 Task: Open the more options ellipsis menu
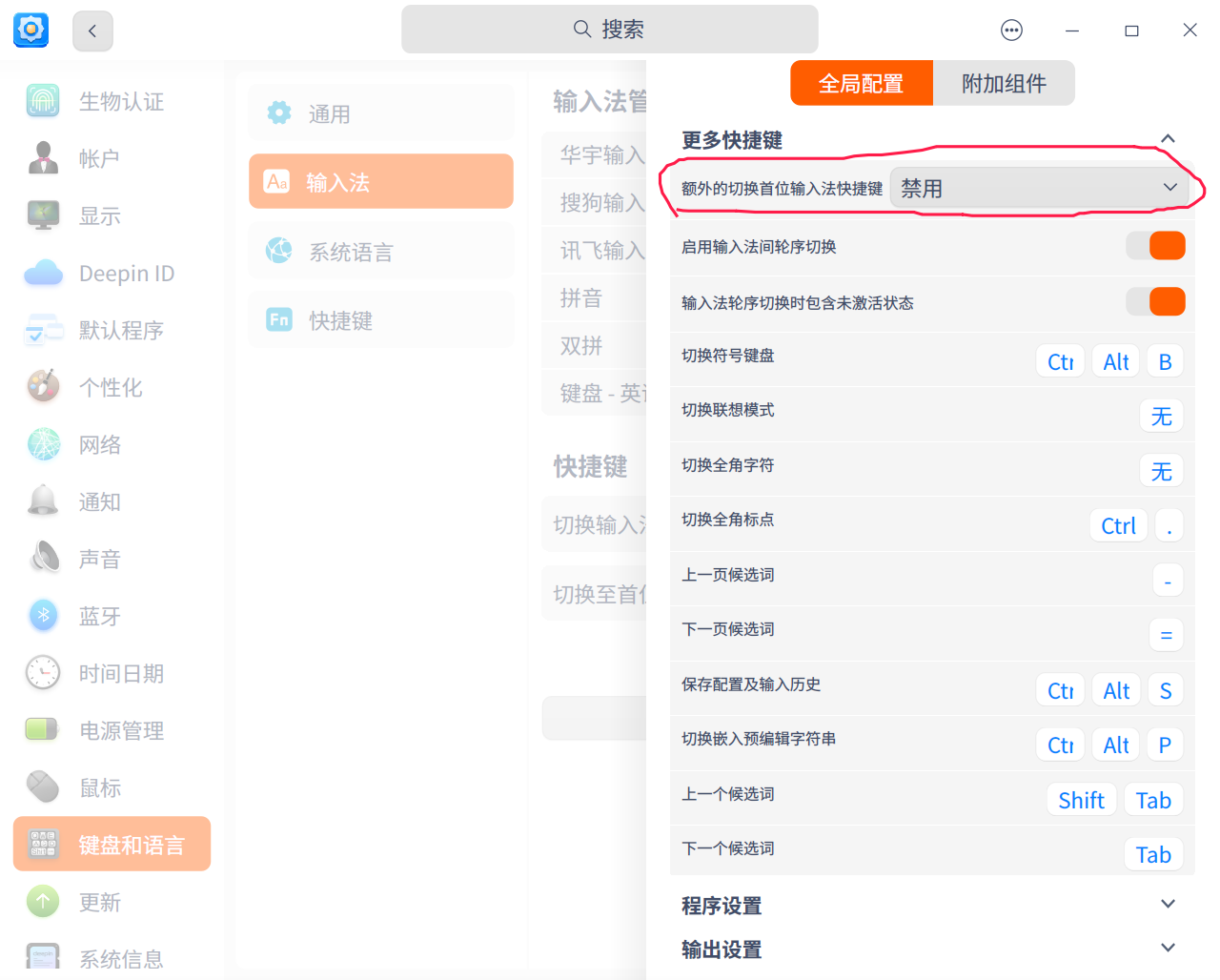[1011, 30]
